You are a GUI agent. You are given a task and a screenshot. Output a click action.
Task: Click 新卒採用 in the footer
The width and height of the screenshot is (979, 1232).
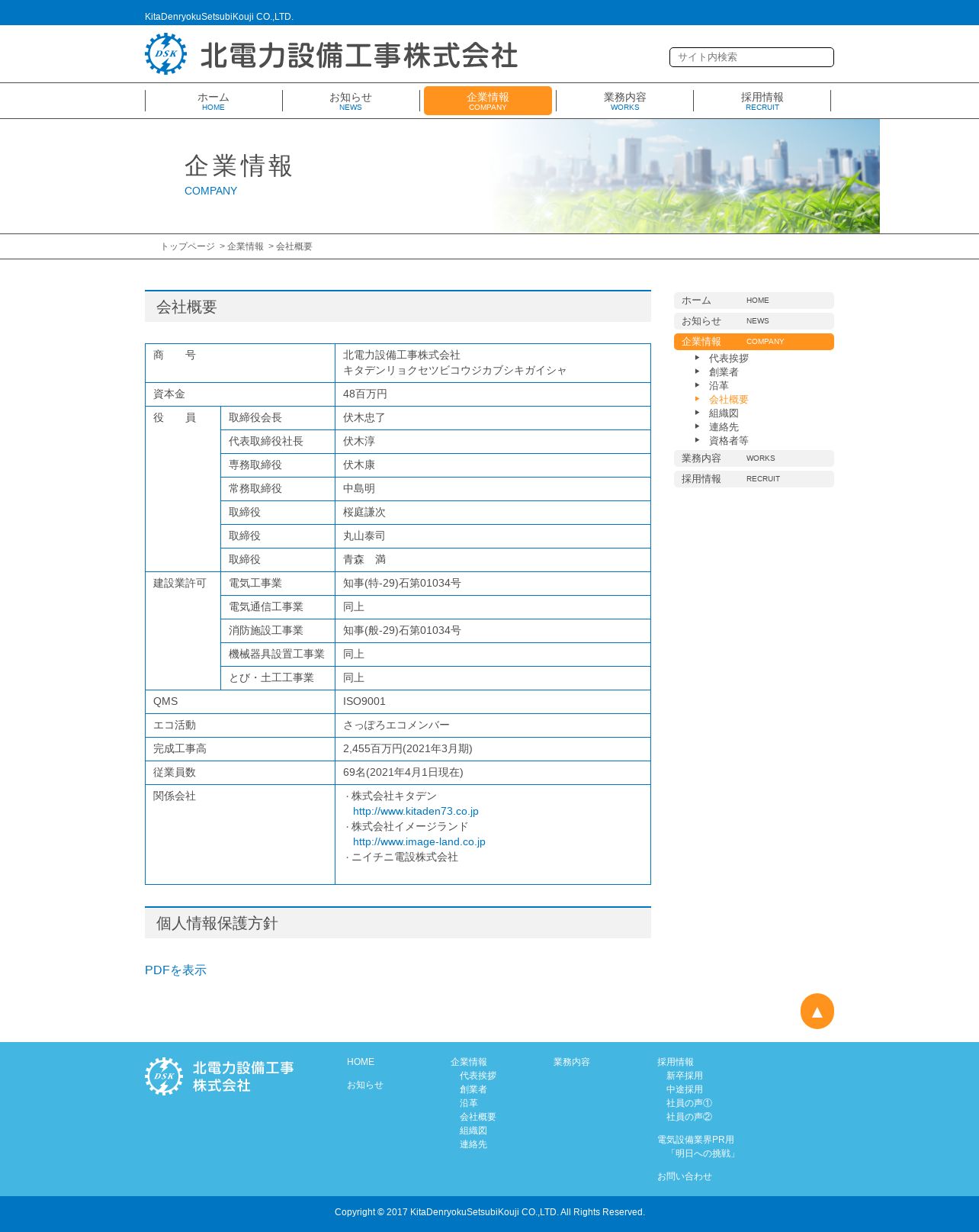685,1076
